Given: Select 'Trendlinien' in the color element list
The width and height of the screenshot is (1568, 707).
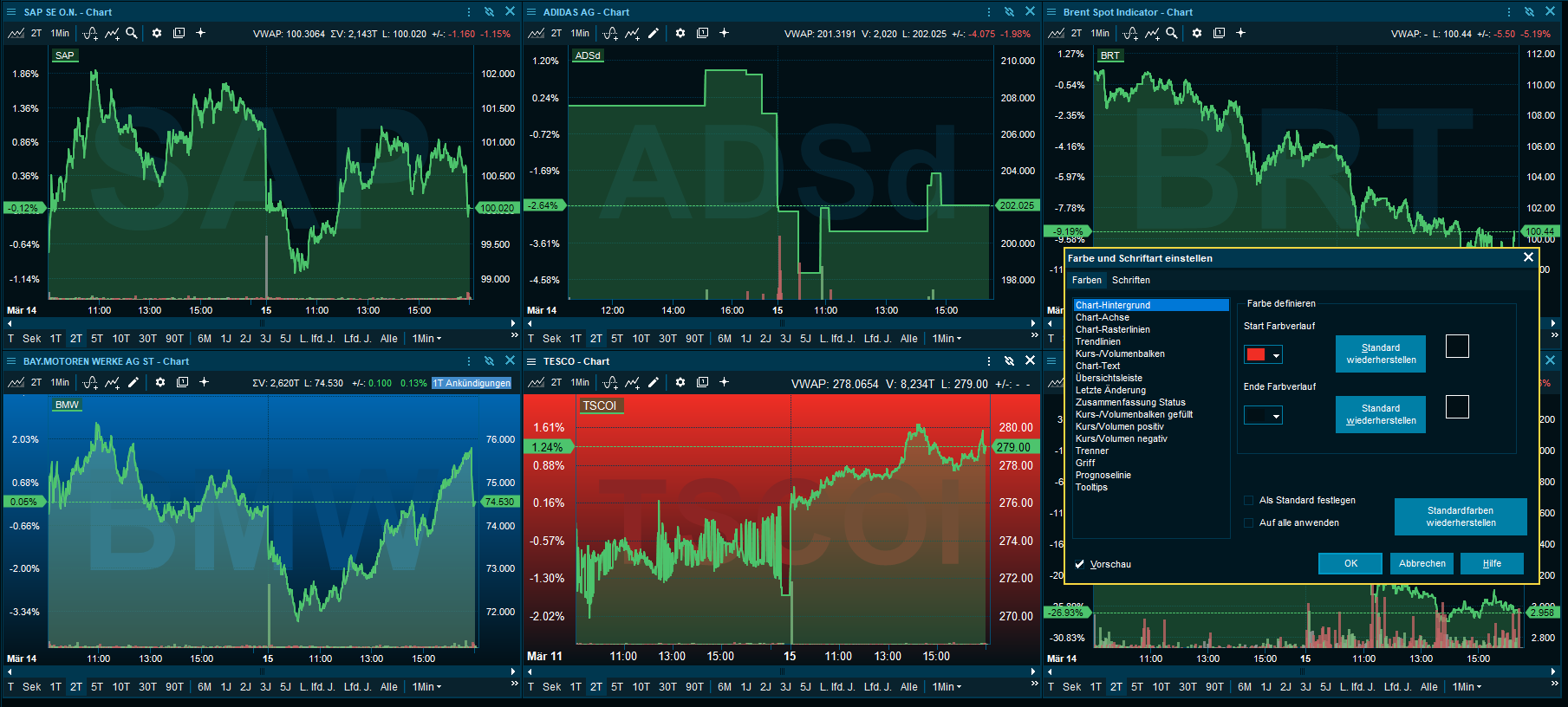Looking at the screenshot, I should pos(1097,341).
